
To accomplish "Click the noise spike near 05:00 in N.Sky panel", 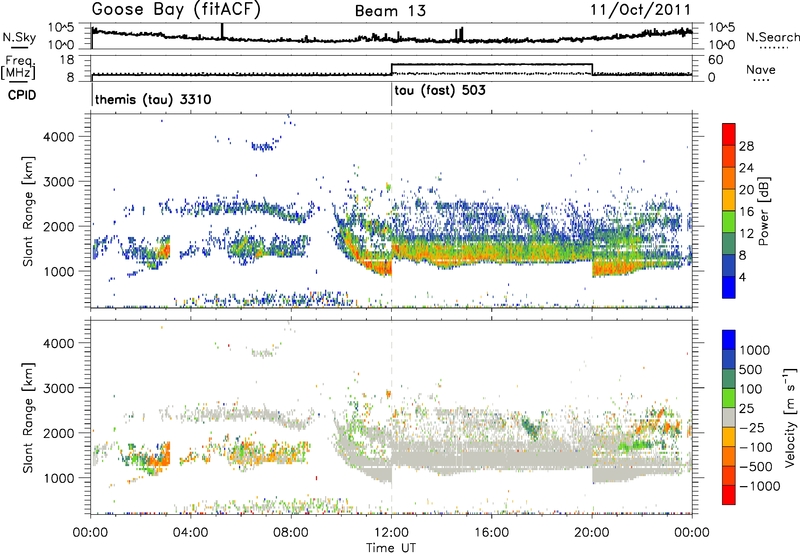I will (x=222, y=31).
